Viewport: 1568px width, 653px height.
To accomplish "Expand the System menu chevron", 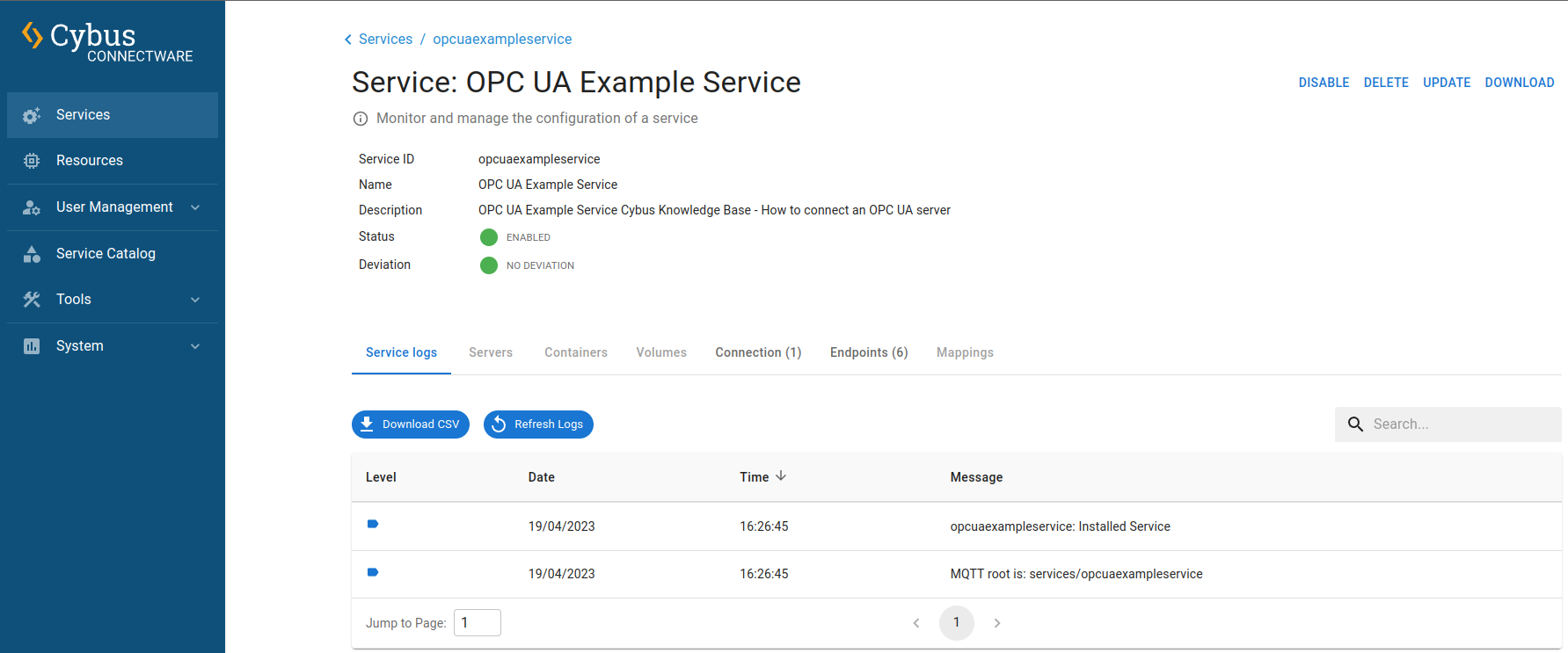I will click(x=195, y=346).
